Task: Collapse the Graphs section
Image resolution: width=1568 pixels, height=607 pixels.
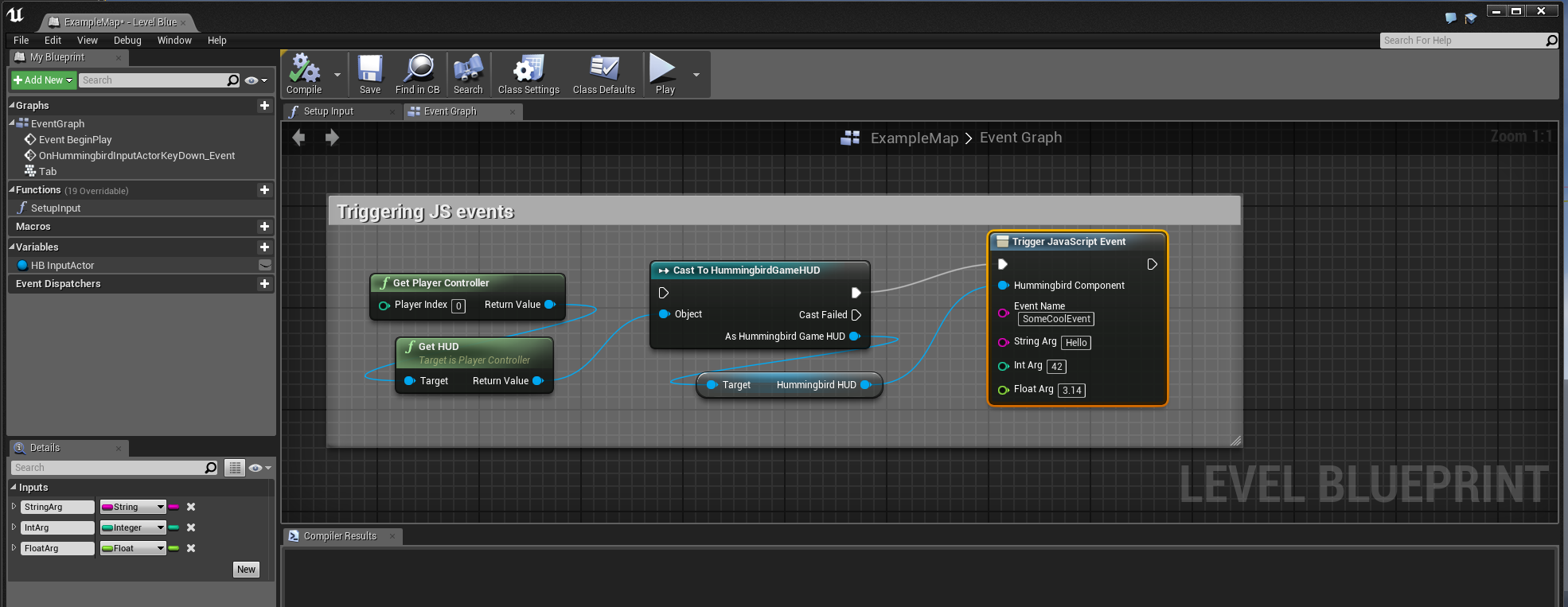Action: (12, 105)
